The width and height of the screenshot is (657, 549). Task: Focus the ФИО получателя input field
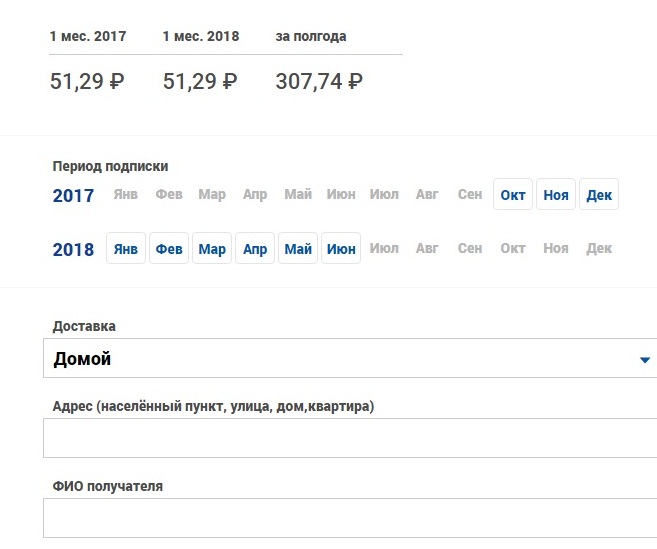coord(350,518)
